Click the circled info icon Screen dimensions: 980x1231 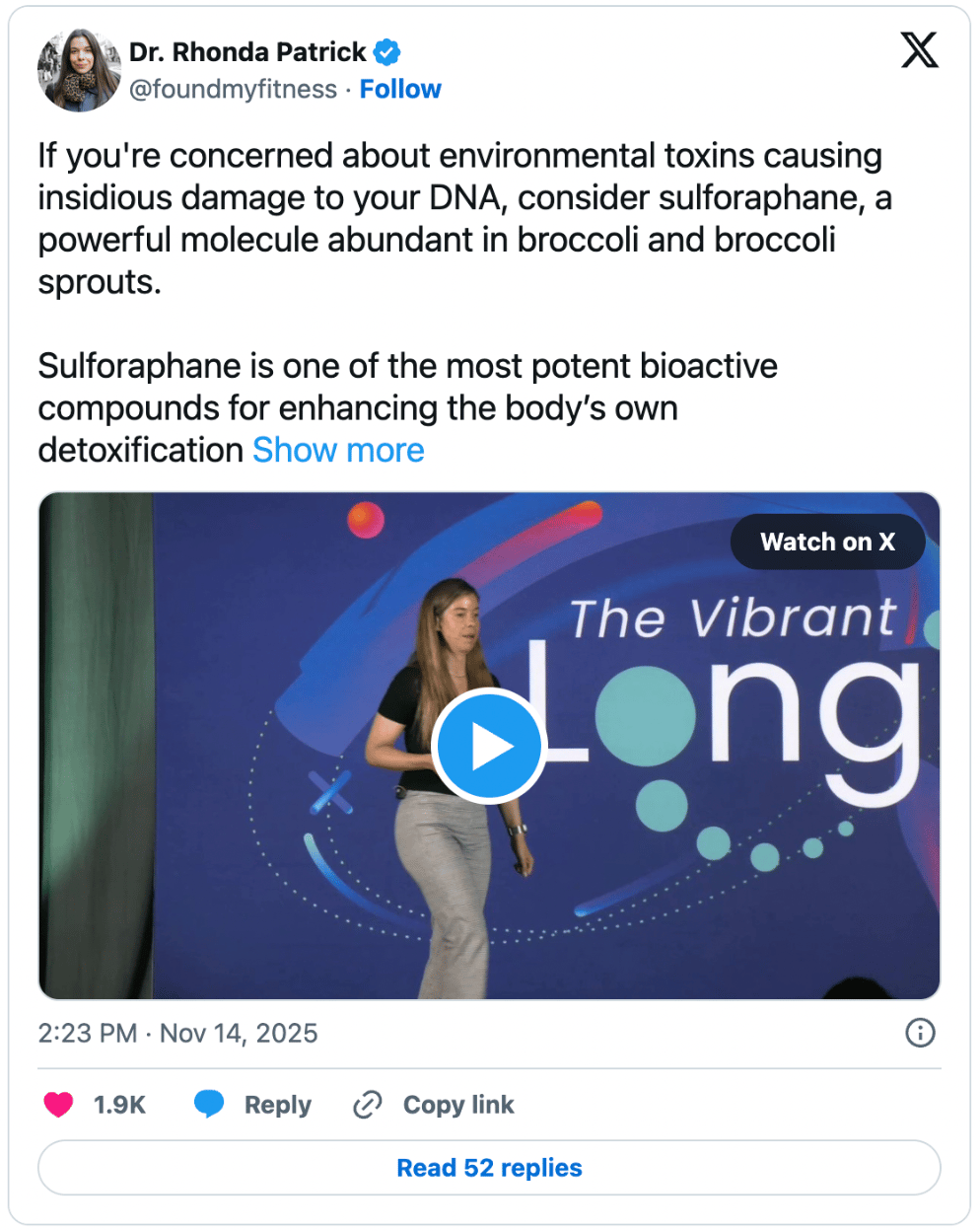pos(919,1033)
